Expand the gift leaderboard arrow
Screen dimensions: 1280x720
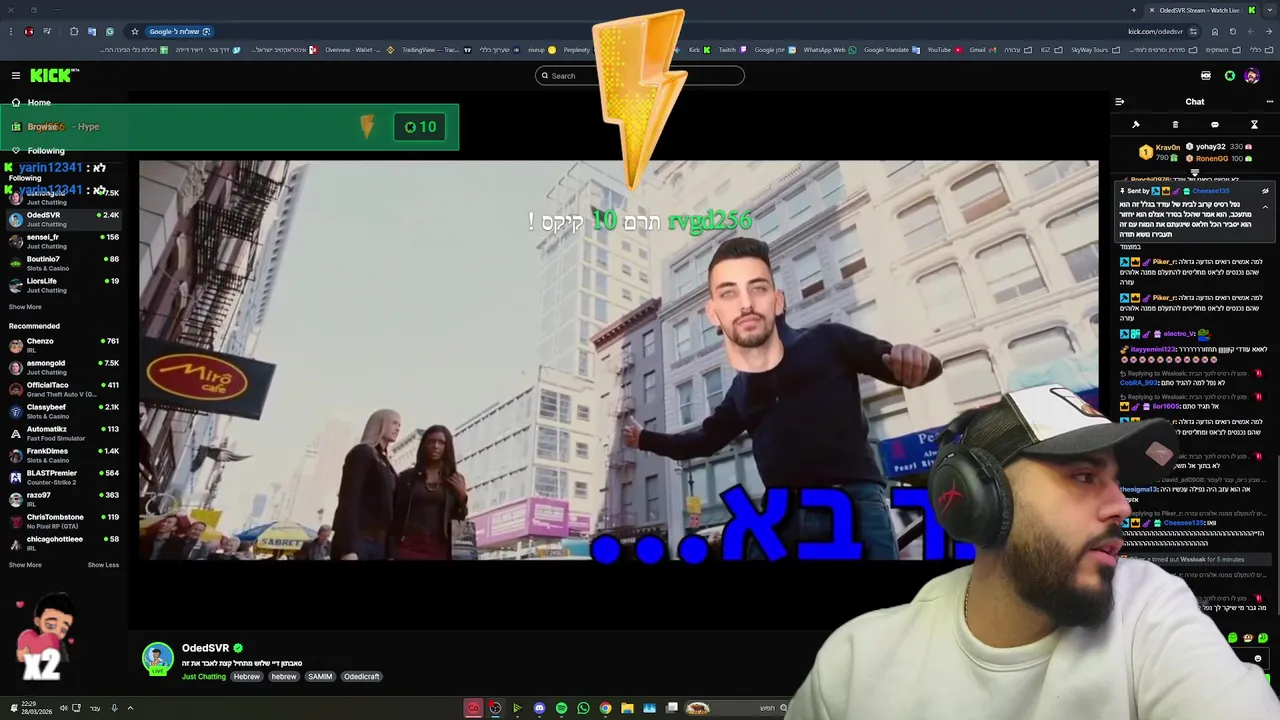1194,172
